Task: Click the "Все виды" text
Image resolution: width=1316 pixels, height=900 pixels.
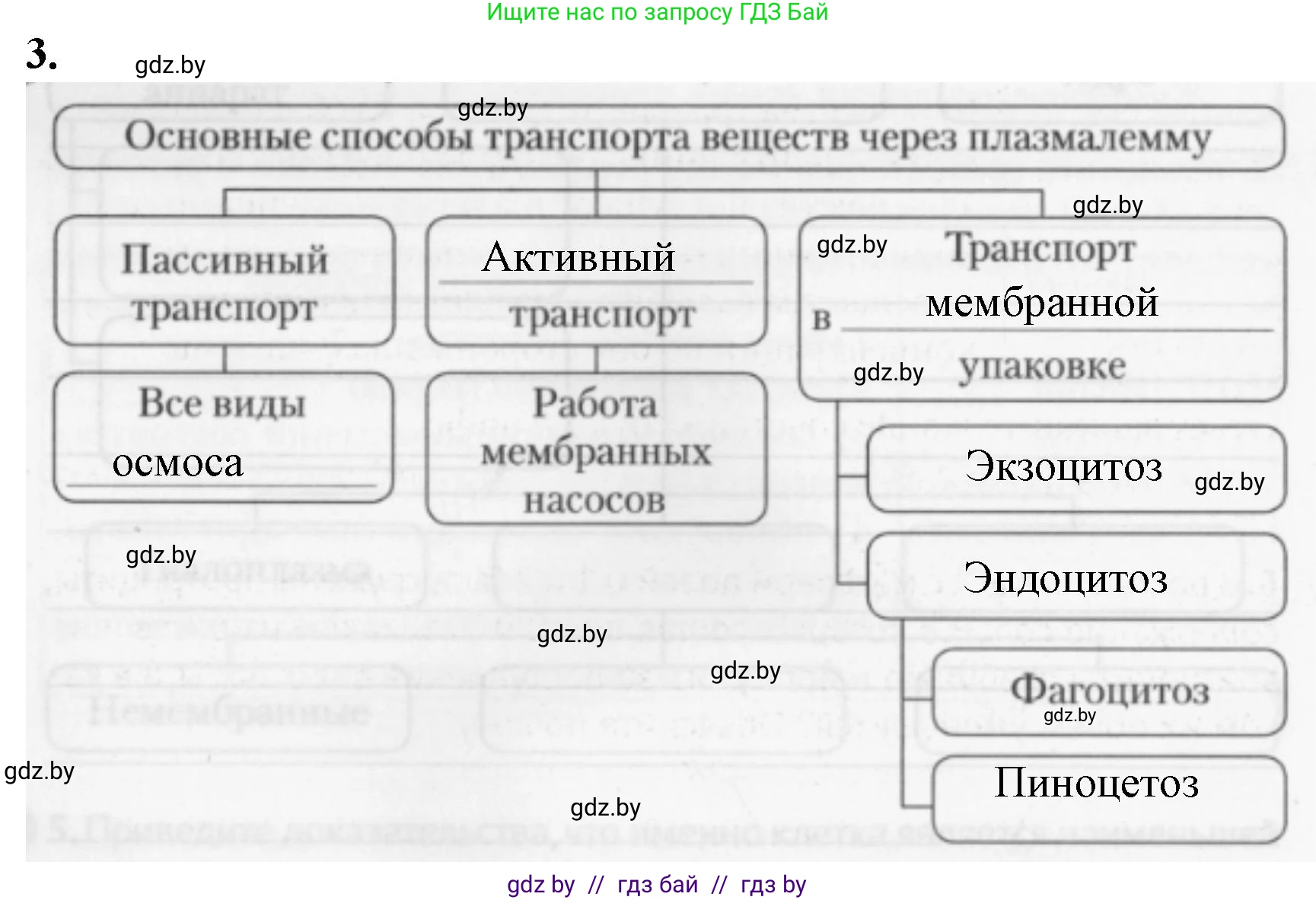Action: tap(221, 403)
